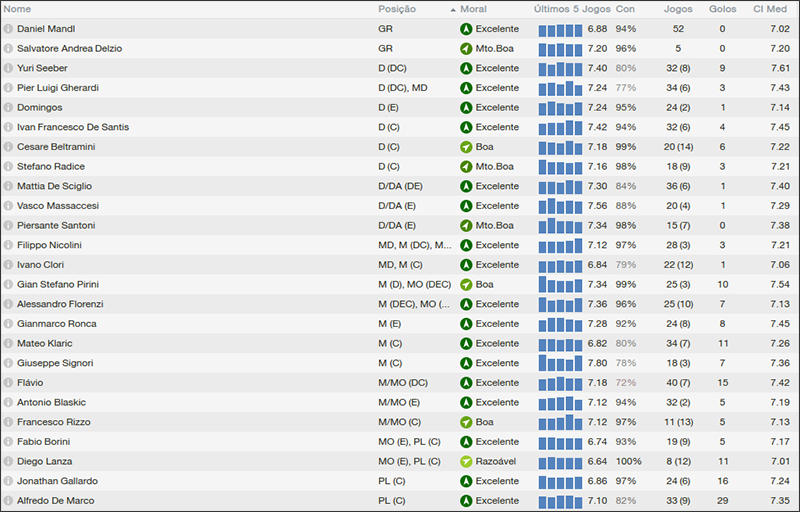Sort table by Nome column header
Viewport: 800px width, 512px height.
(x=18, y=9)
